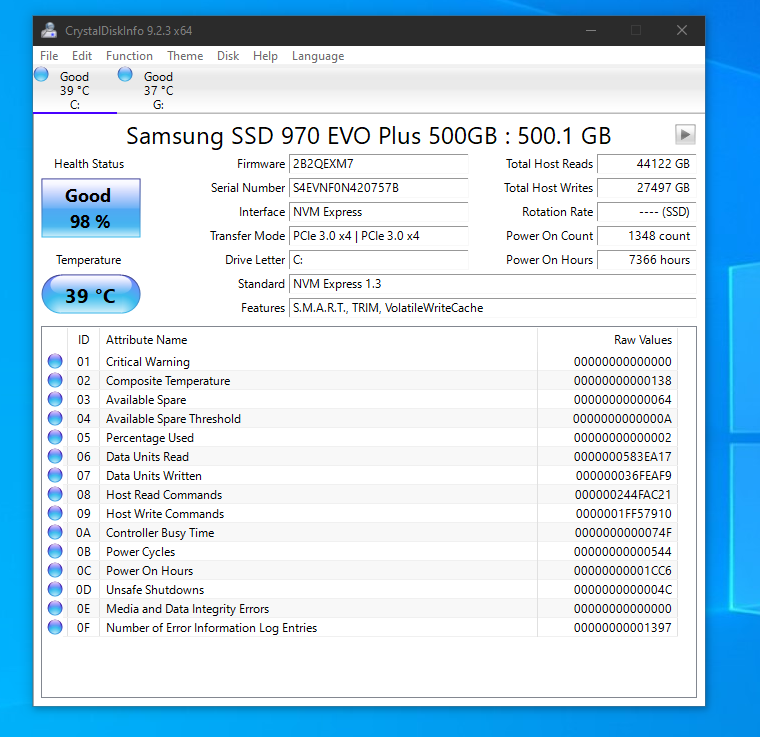Click the Features field with TRIM
760x737 pixels.
pos(492,308)
